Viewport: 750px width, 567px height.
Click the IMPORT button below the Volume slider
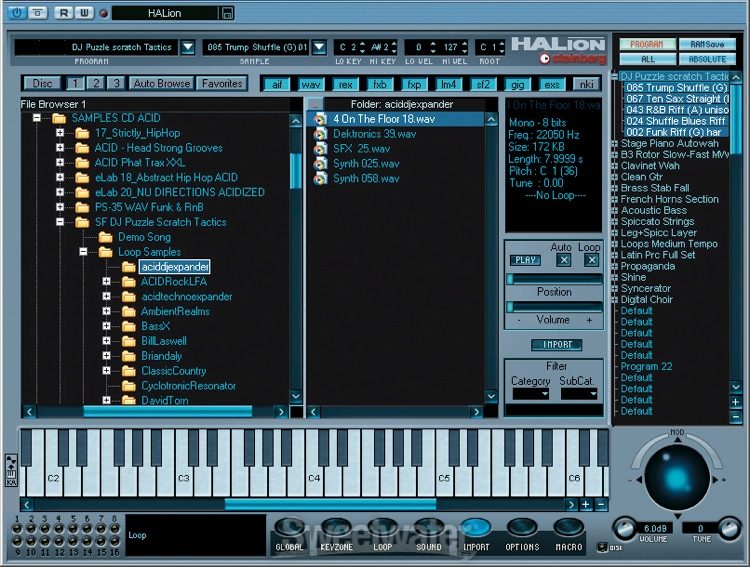pos(555,345)
